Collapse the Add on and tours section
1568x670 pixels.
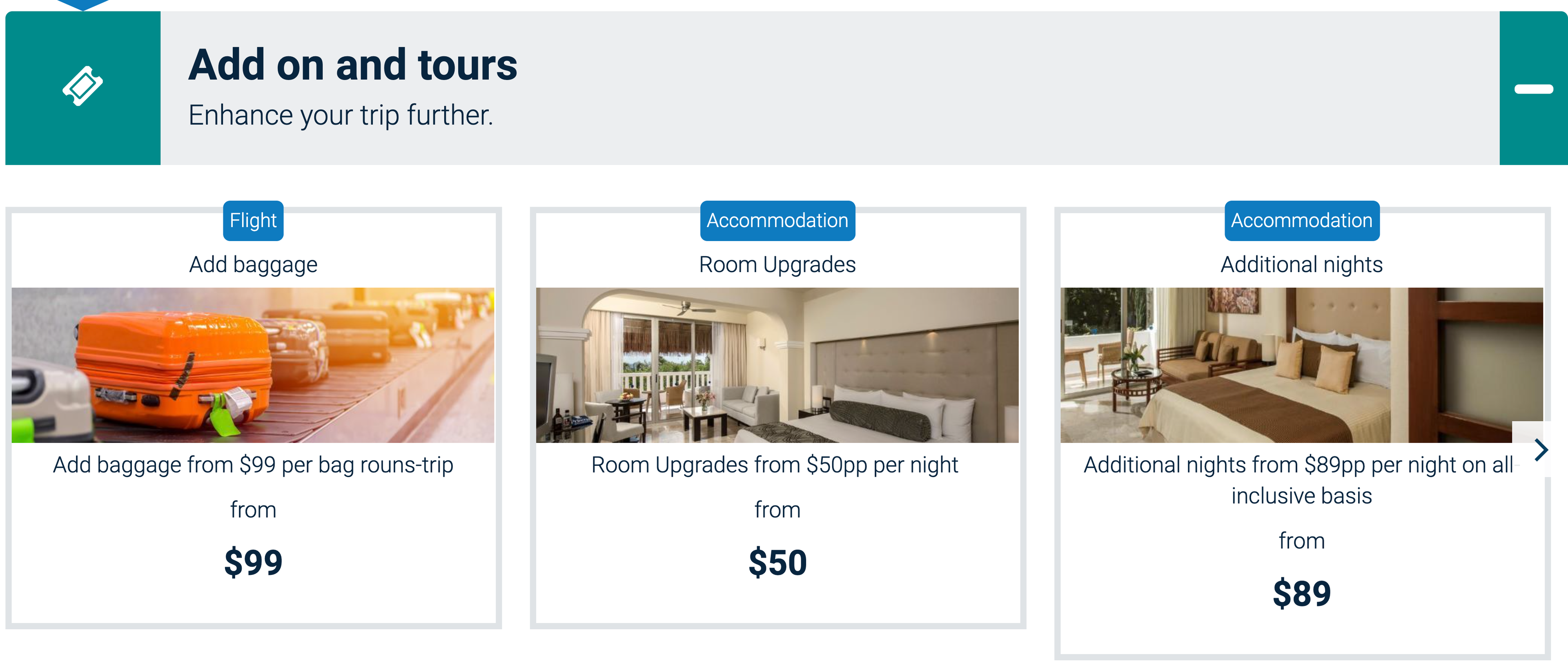[x=1533, y=89]
